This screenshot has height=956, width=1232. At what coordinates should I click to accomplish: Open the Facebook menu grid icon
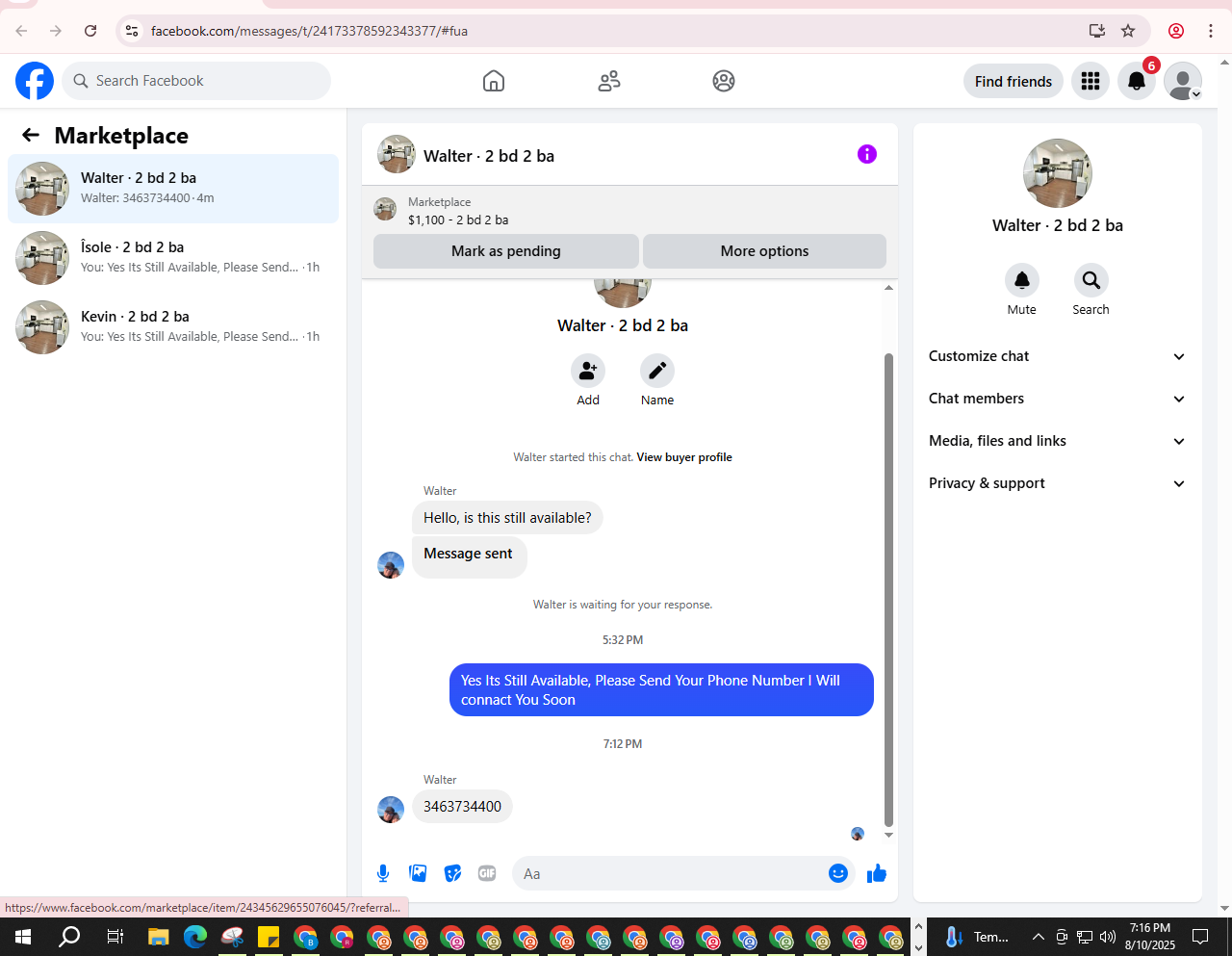click(x=1091, y=81)
